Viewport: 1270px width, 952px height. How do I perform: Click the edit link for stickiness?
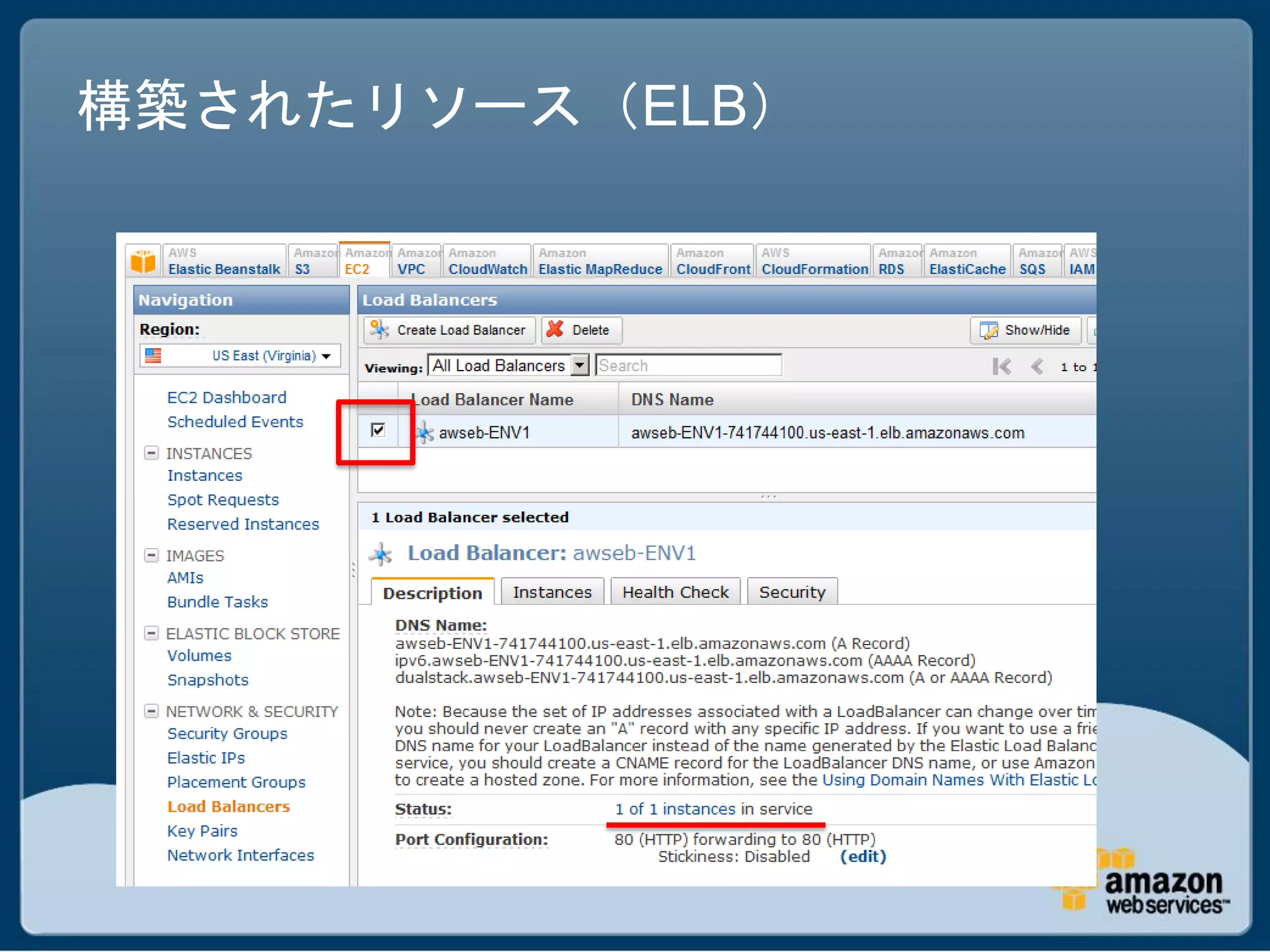click(x=863, y=856)
